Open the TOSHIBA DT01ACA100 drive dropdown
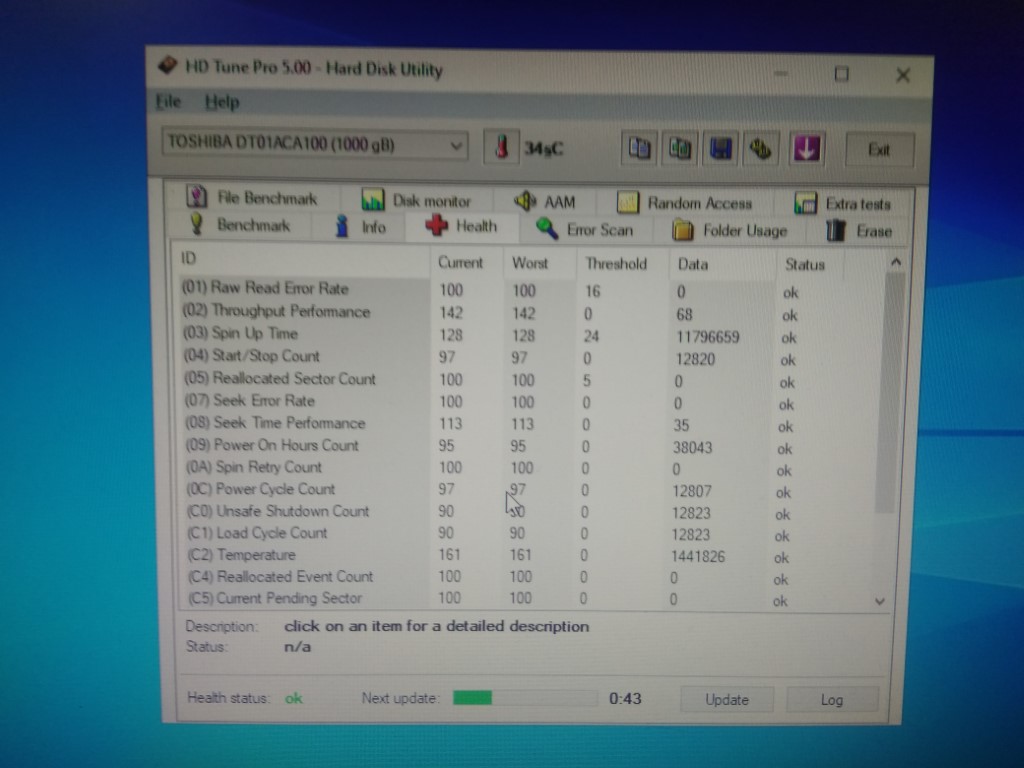The image size is (1024, 768). 315,144
